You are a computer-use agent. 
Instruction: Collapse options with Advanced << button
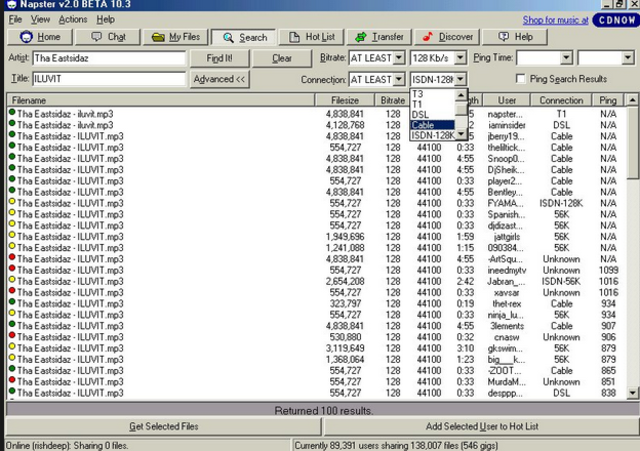pos(220,79)
